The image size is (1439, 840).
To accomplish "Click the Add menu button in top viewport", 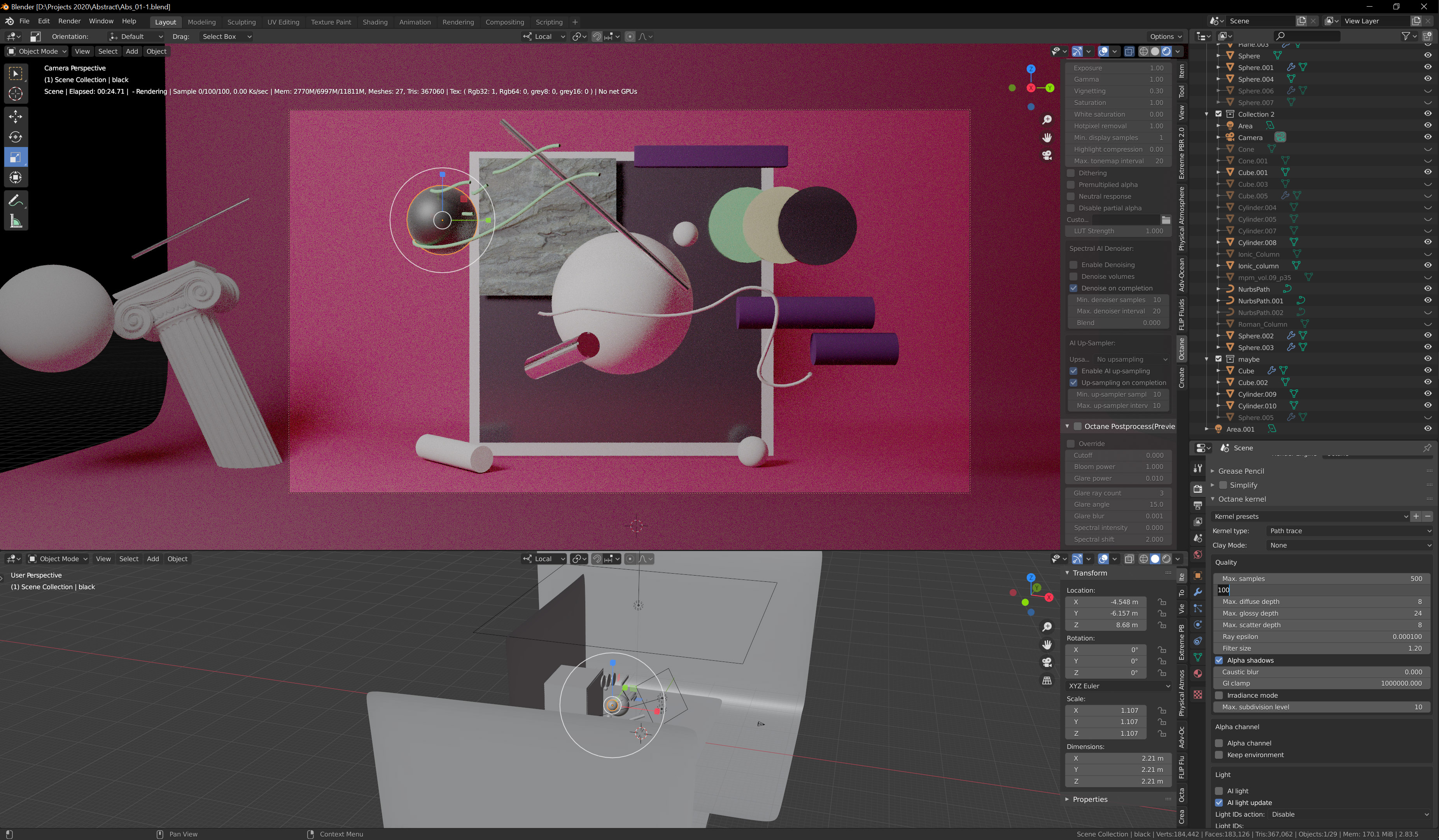I will [132, 51].
